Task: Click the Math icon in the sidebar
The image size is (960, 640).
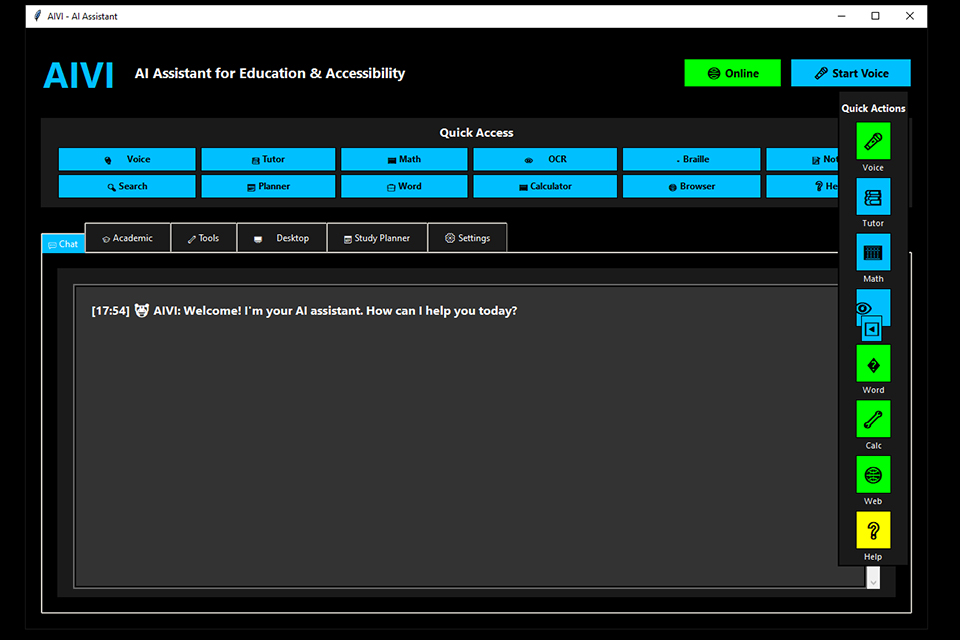Action: point(873,252)
